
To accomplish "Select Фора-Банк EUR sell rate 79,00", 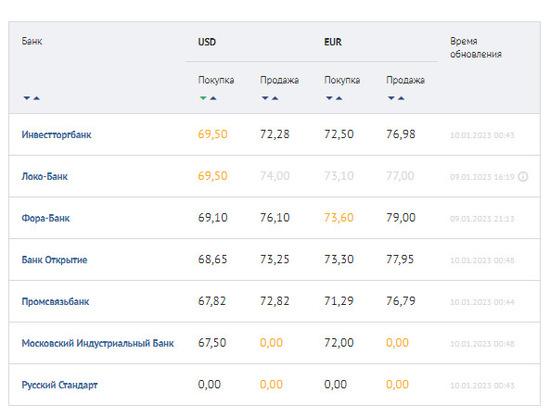I will click(401, 218).
